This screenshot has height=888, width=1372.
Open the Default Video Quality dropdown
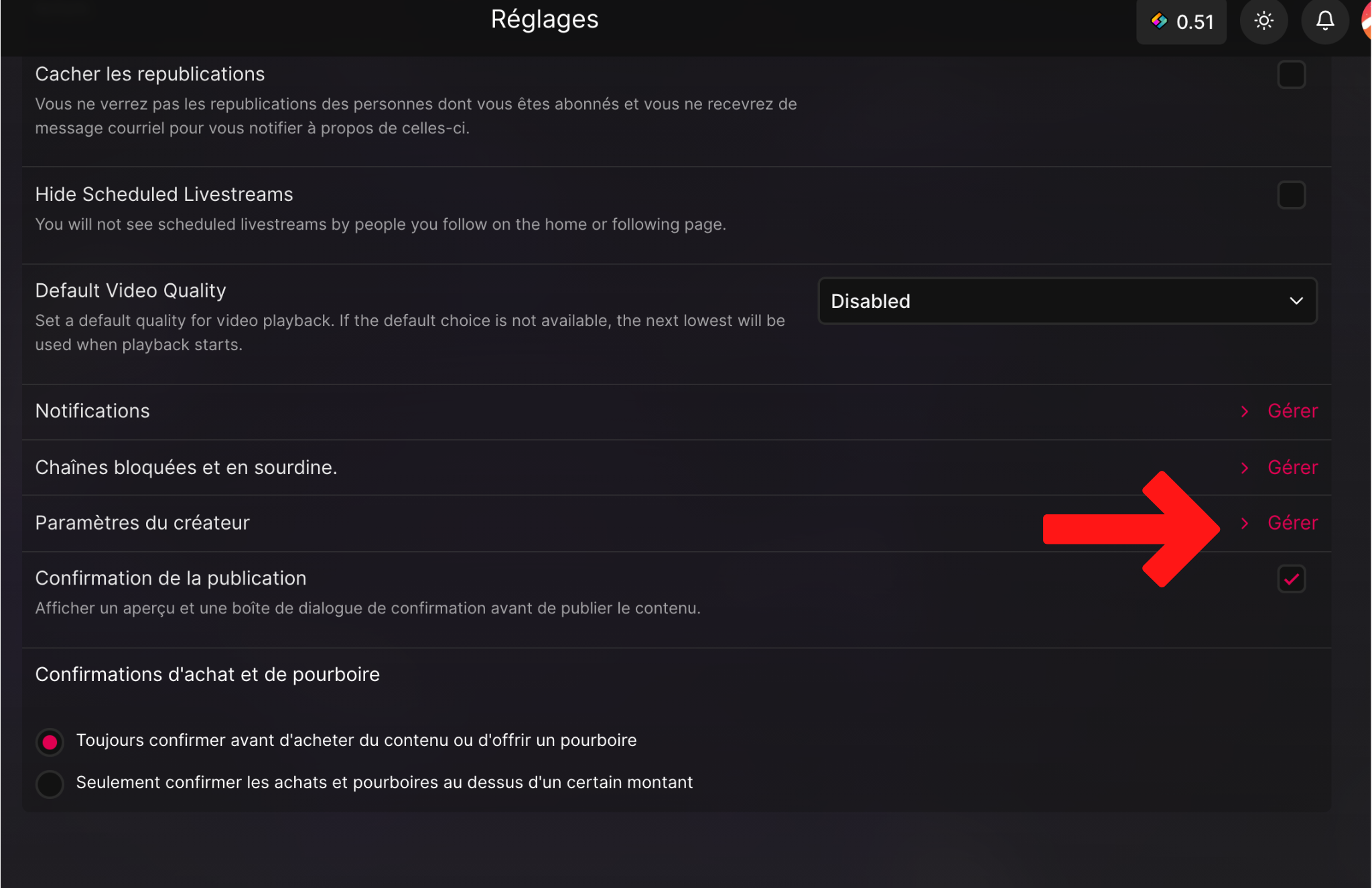coord(1067,301)
